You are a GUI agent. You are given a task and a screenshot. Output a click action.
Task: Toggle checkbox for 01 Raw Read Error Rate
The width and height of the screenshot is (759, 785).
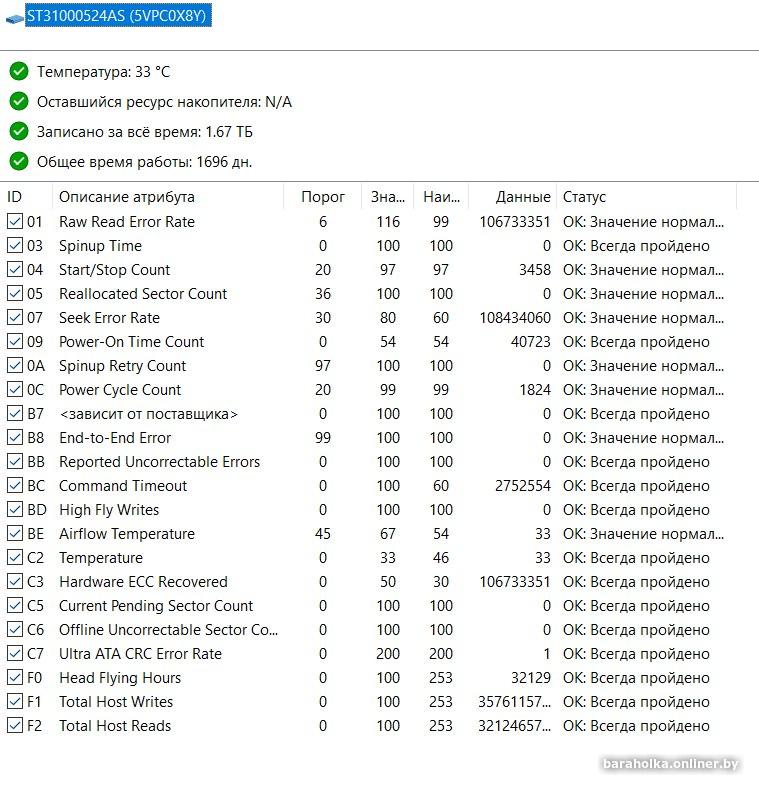coord(15,221)
